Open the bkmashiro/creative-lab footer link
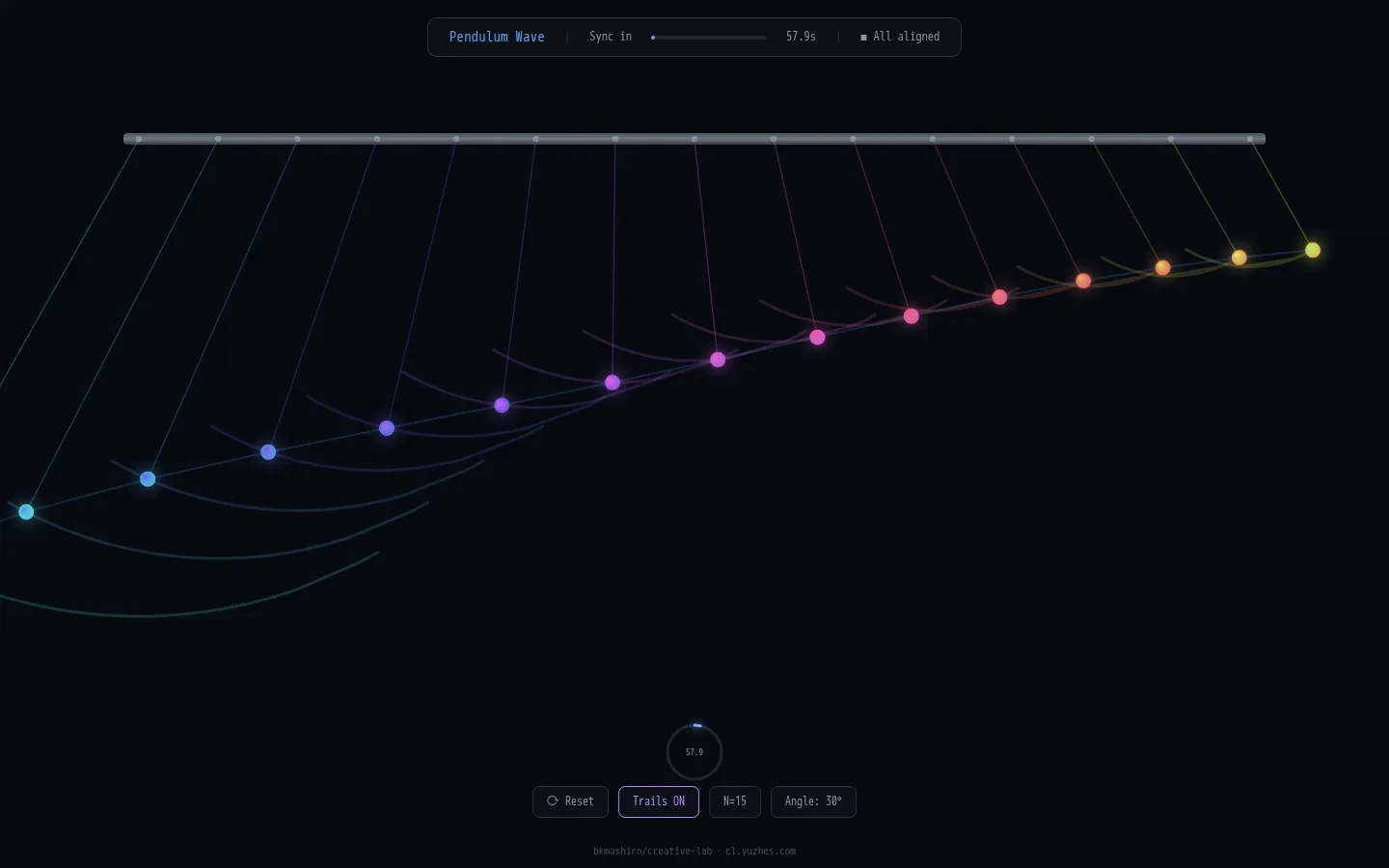This screenshot has height=868, width=1389. 653,851
